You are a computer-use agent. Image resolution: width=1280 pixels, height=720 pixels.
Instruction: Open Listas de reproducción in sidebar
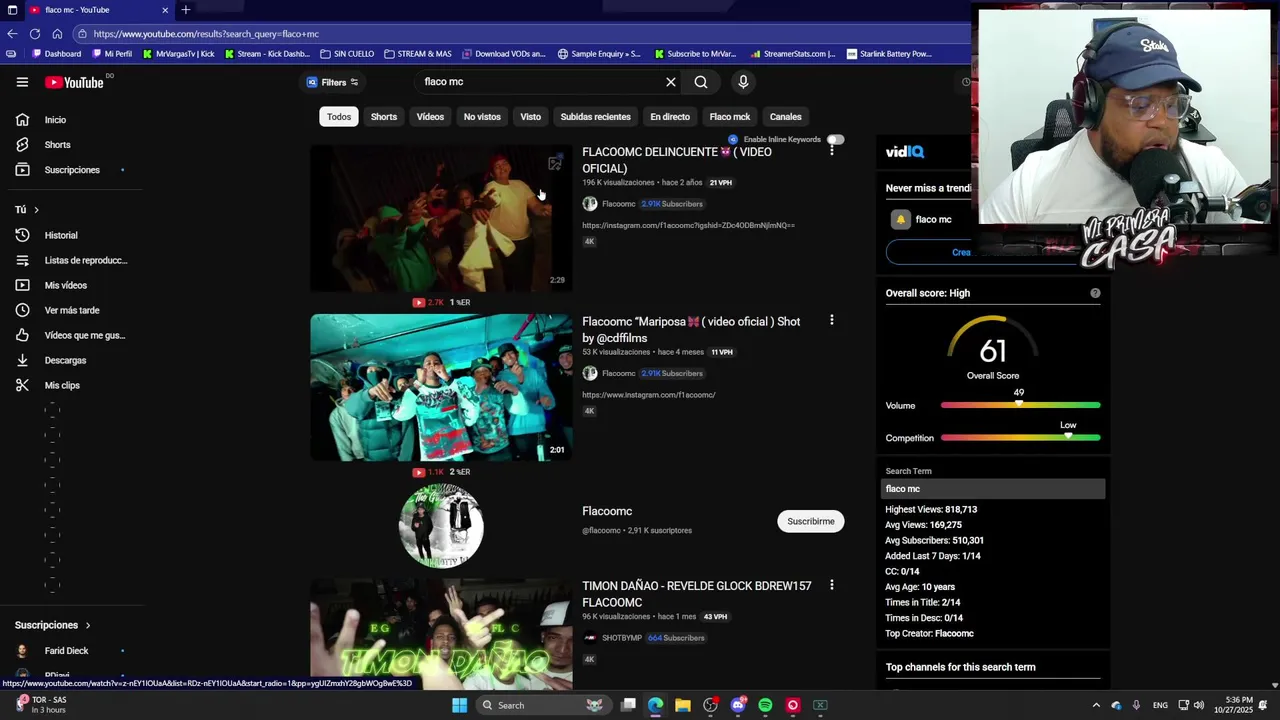coord(86,260)
